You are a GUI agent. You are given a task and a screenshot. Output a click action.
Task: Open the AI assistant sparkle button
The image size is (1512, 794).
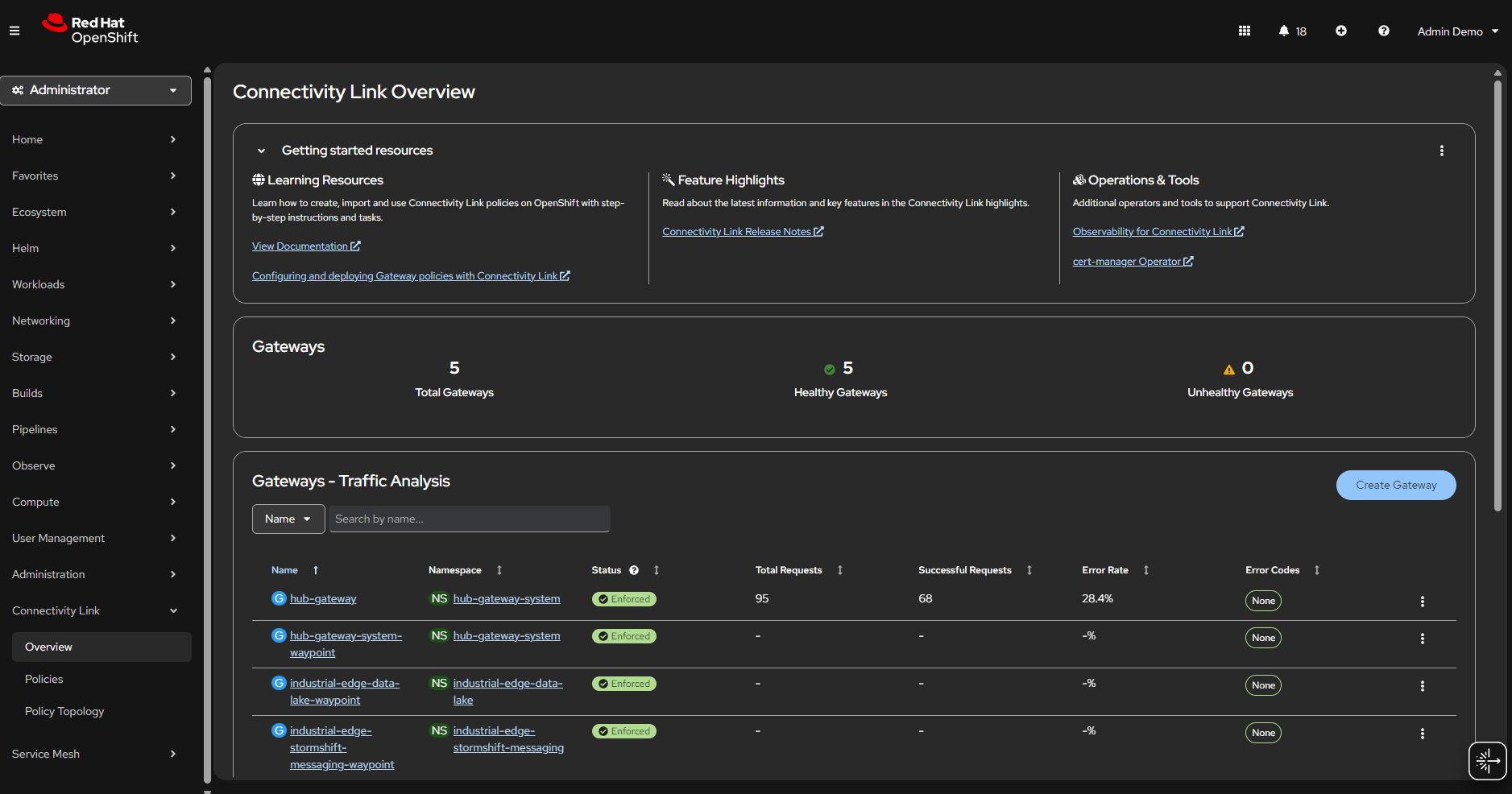[x=1487, y=760]
